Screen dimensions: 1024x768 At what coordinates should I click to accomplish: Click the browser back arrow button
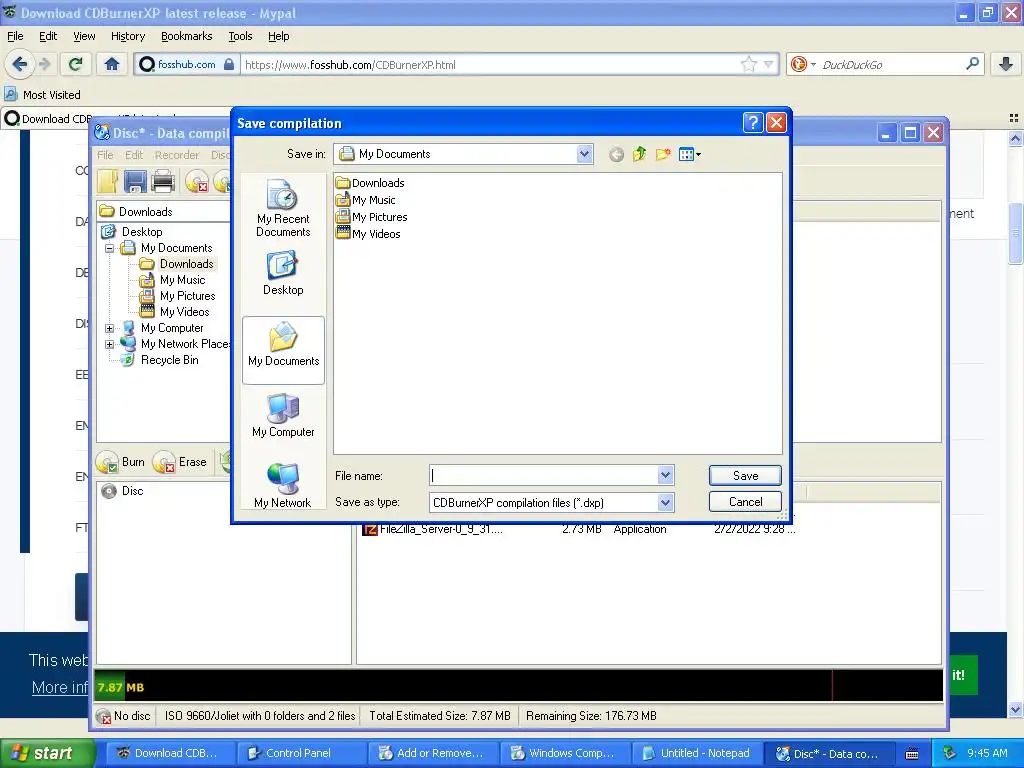(x=19, y=64)
